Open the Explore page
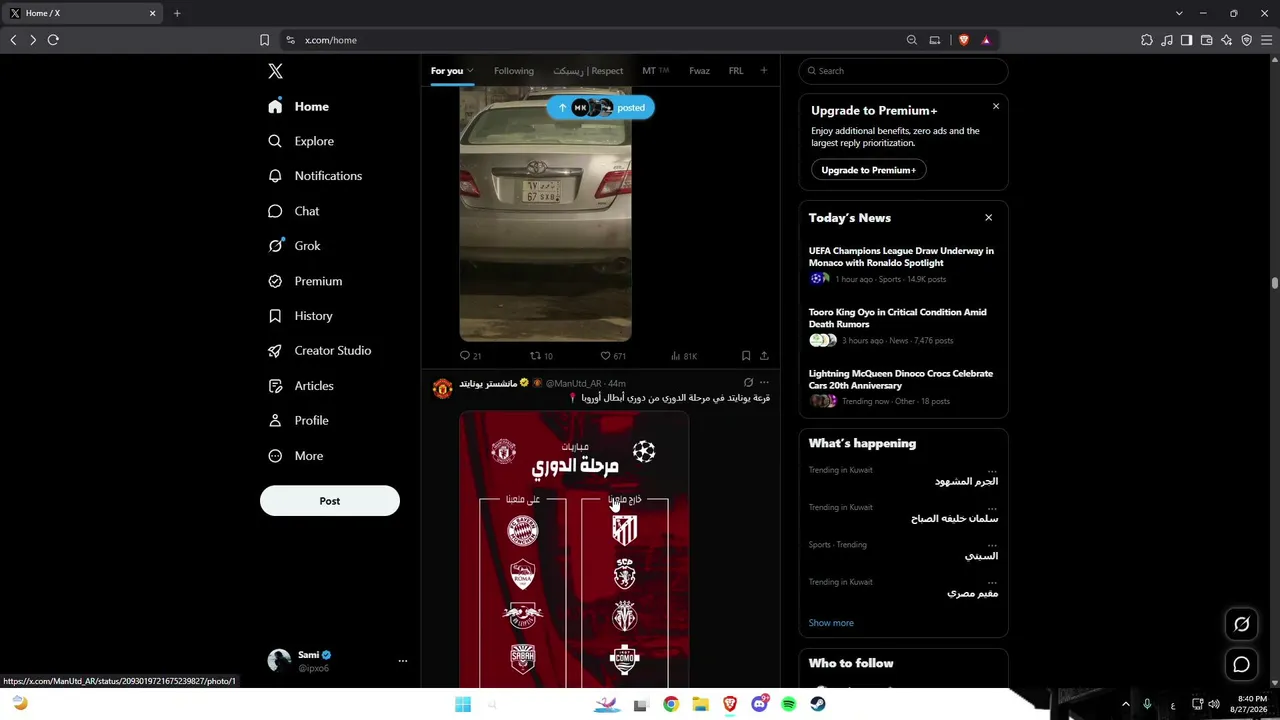This screenshot has width=1280, height=720. [301, 141]
